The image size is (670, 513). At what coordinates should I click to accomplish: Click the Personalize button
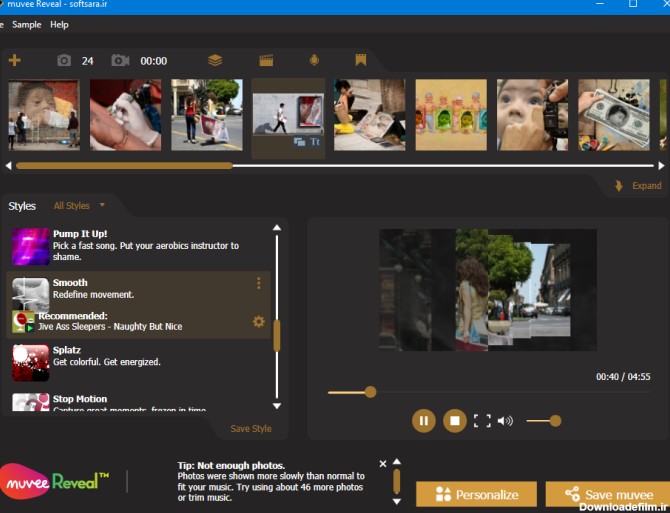click(x=476, y=494)
